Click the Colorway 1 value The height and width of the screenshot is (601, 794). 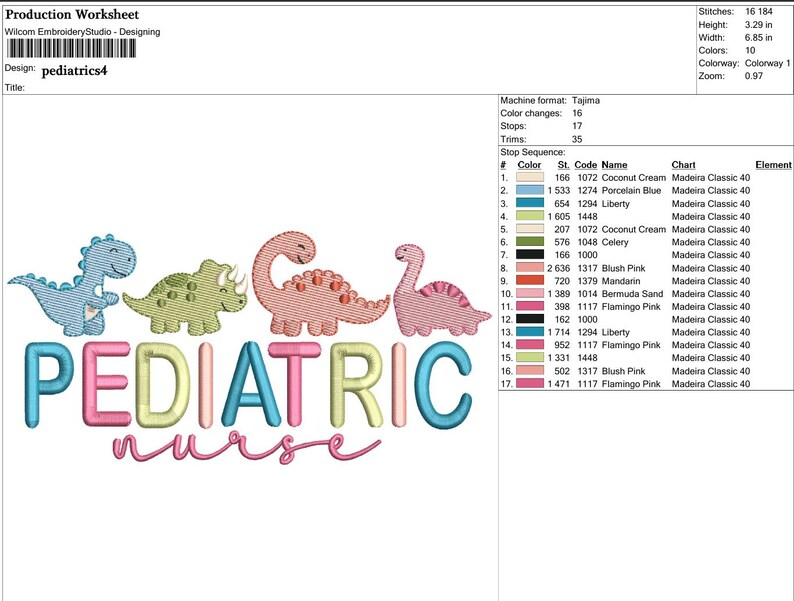click(x=768, y=63)
